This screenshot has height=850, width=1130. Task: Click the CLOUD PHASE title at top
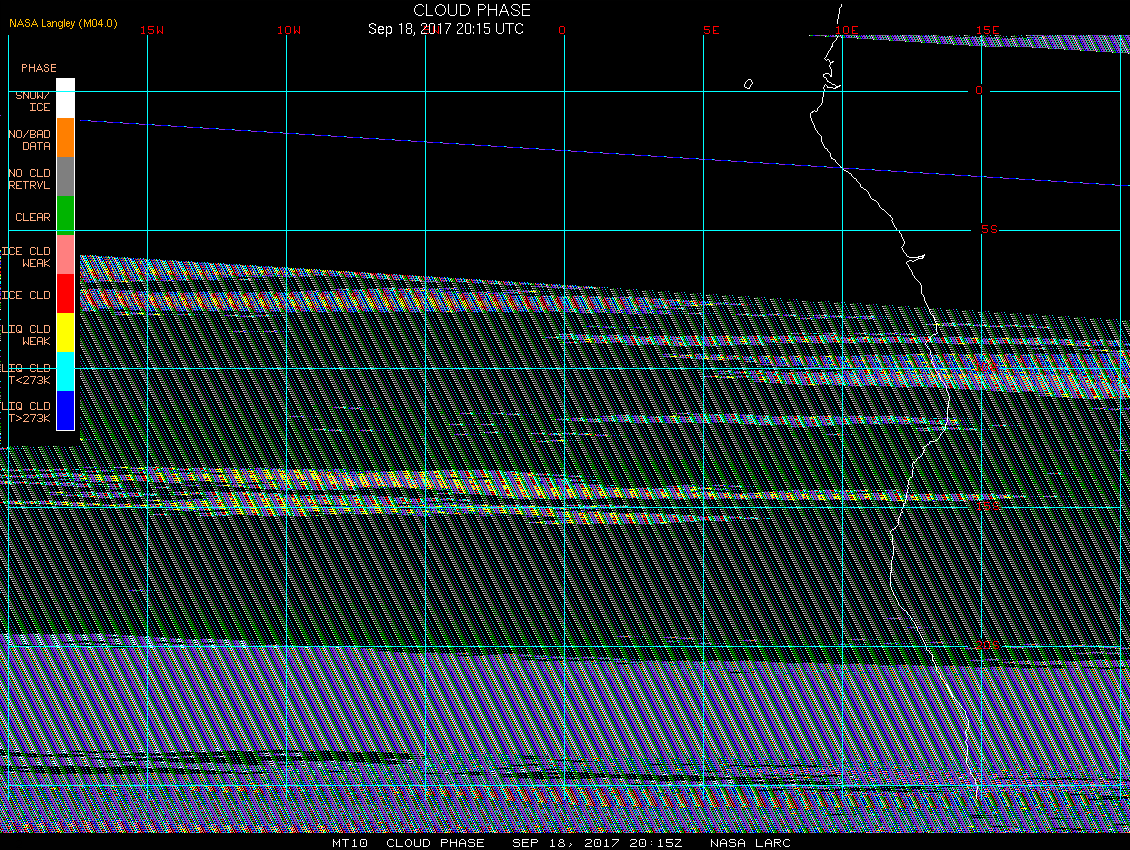click(x=472, y=10)
